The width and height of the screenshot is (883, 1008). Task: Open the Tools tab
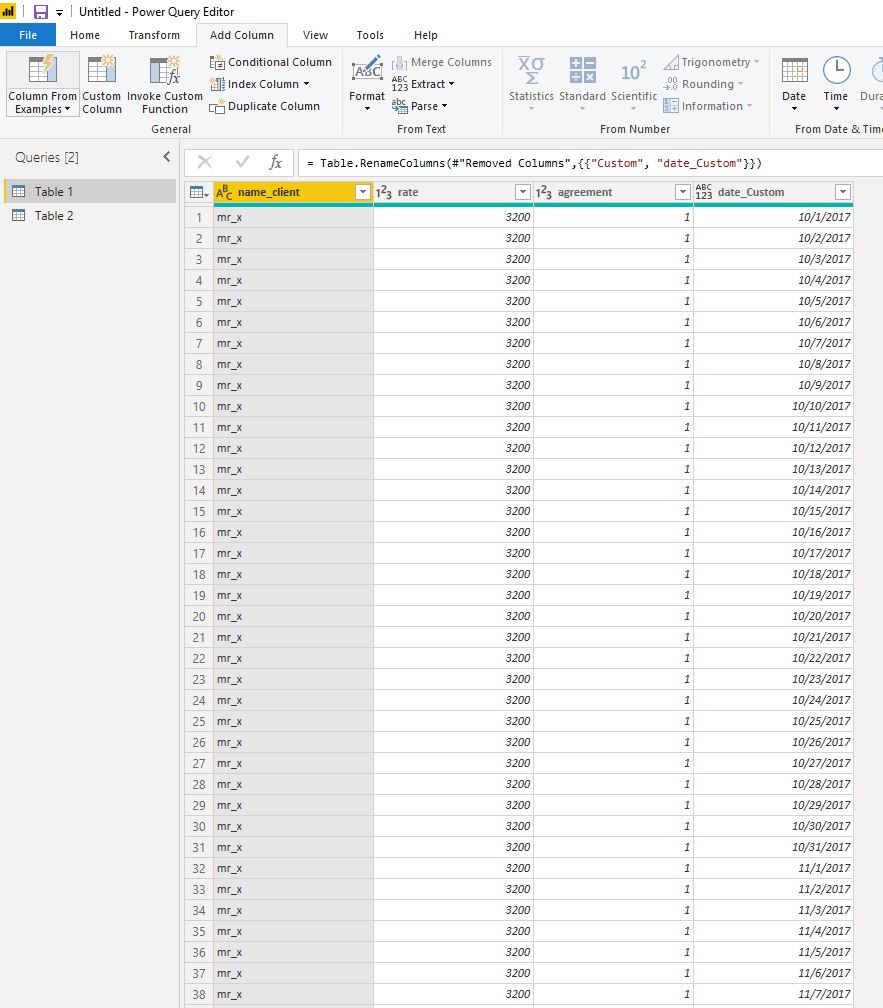370,35
